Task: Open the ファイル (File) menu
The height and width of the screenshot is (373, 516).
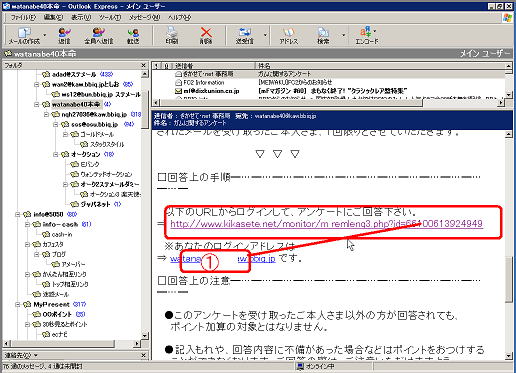Action: [23, 17]
